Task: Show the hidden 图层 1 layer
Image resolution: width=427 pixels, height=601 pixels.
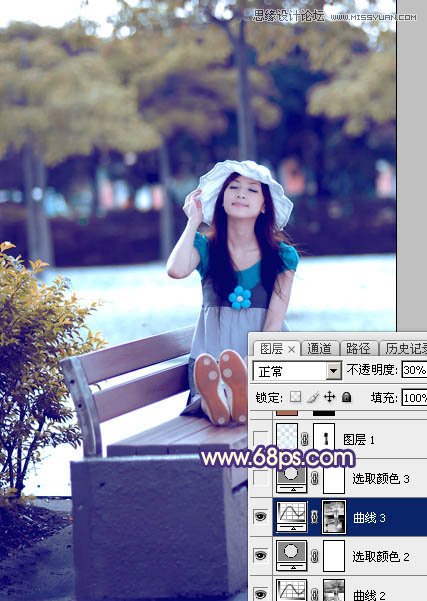Action: (261, 439)
